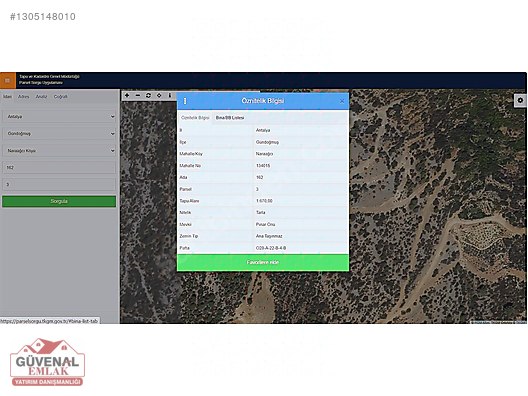Screen dimensions: 528x396
Task: Open the Bina/BB Listesi tab
Action: coord(230,118)
